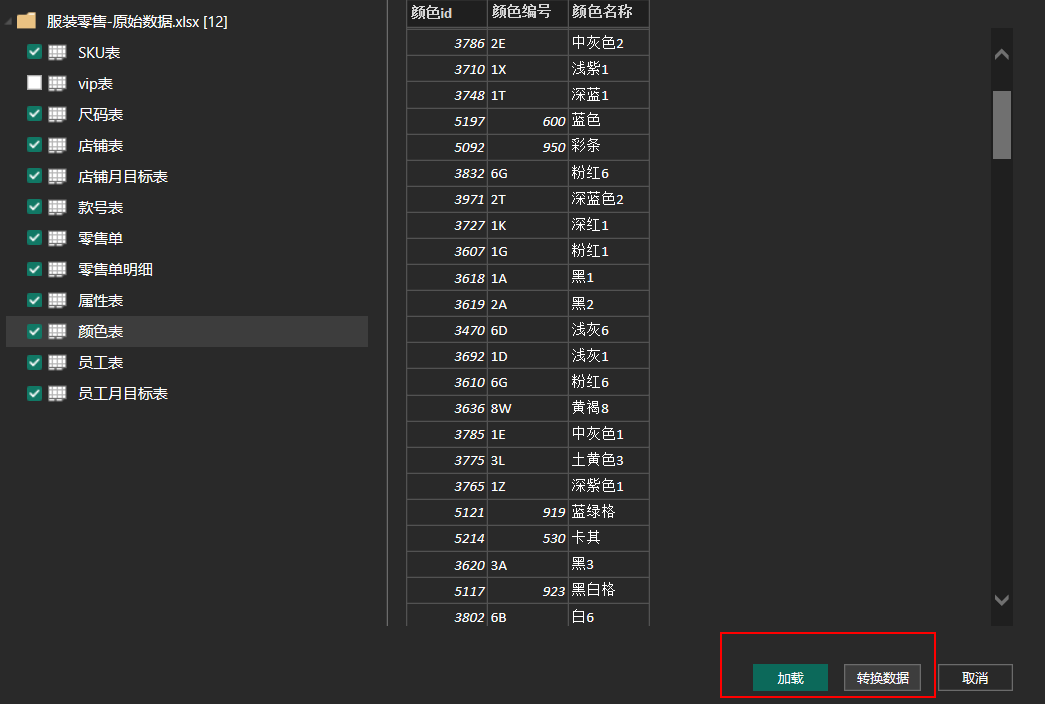Click the table icon next to 零售单
The height and width of the screenshot is (704, 1045).
57,238
